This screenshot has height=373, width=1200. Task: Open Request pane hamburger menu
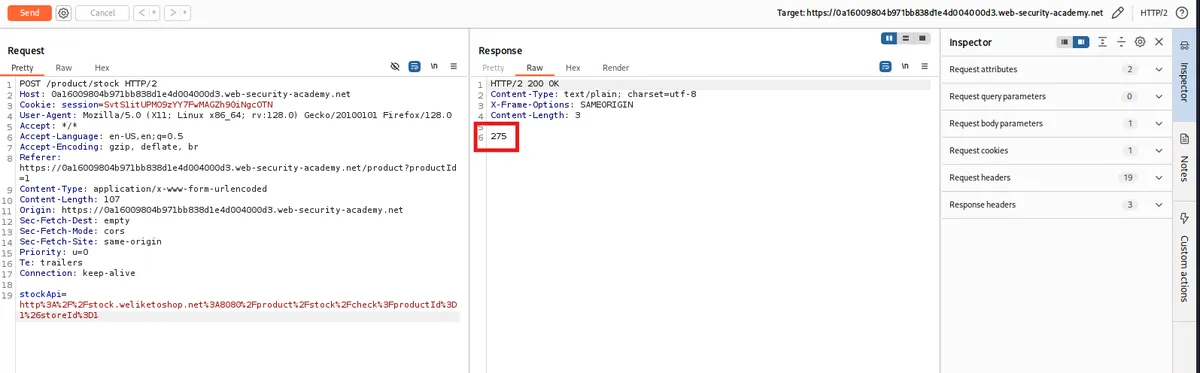point(454,67)
